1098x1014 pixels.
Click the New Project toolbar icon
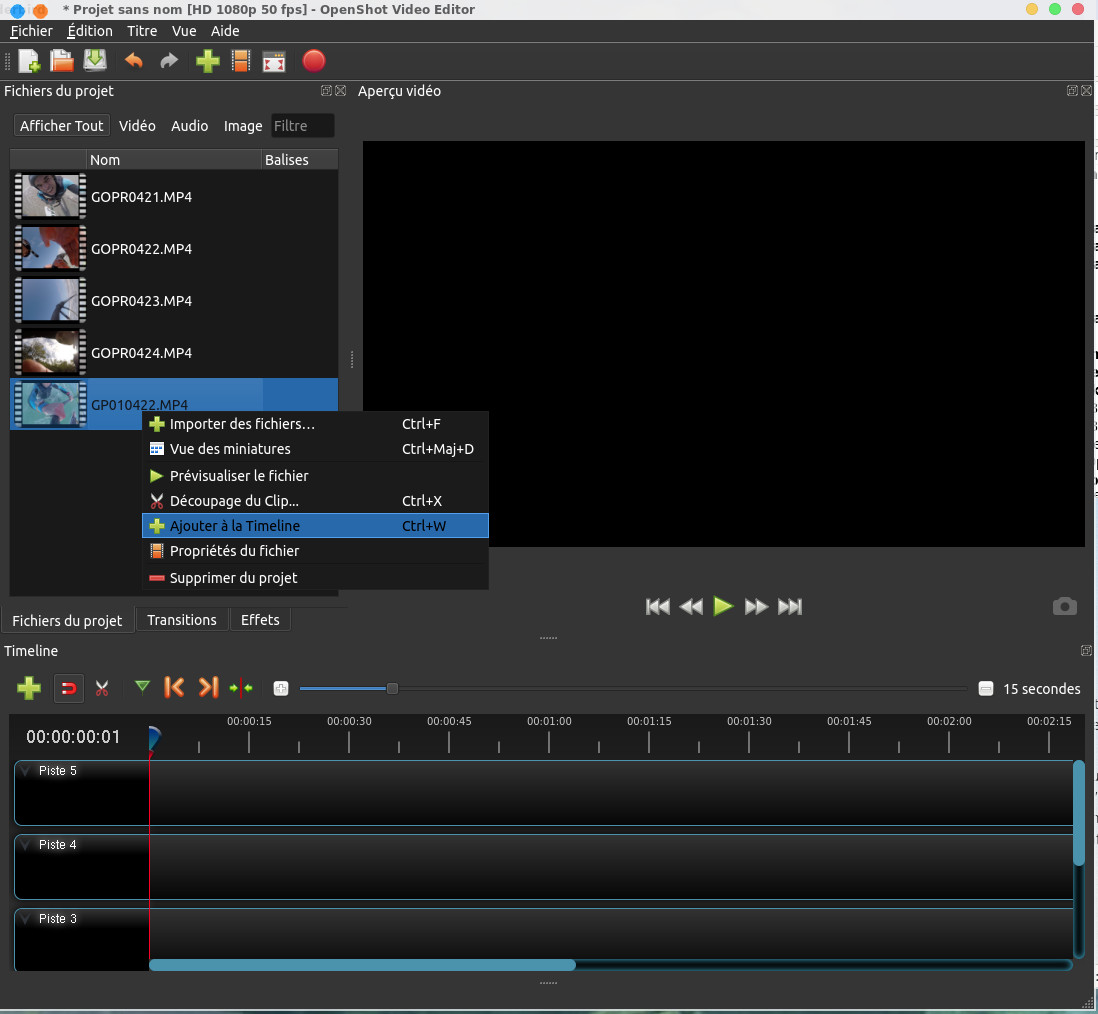(x=29, y=61)
